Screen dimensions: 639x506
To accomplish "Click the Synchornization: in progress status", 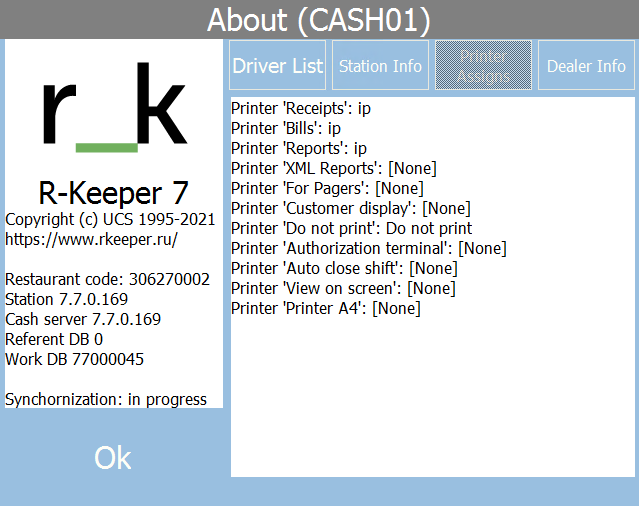I will [106, 399].
